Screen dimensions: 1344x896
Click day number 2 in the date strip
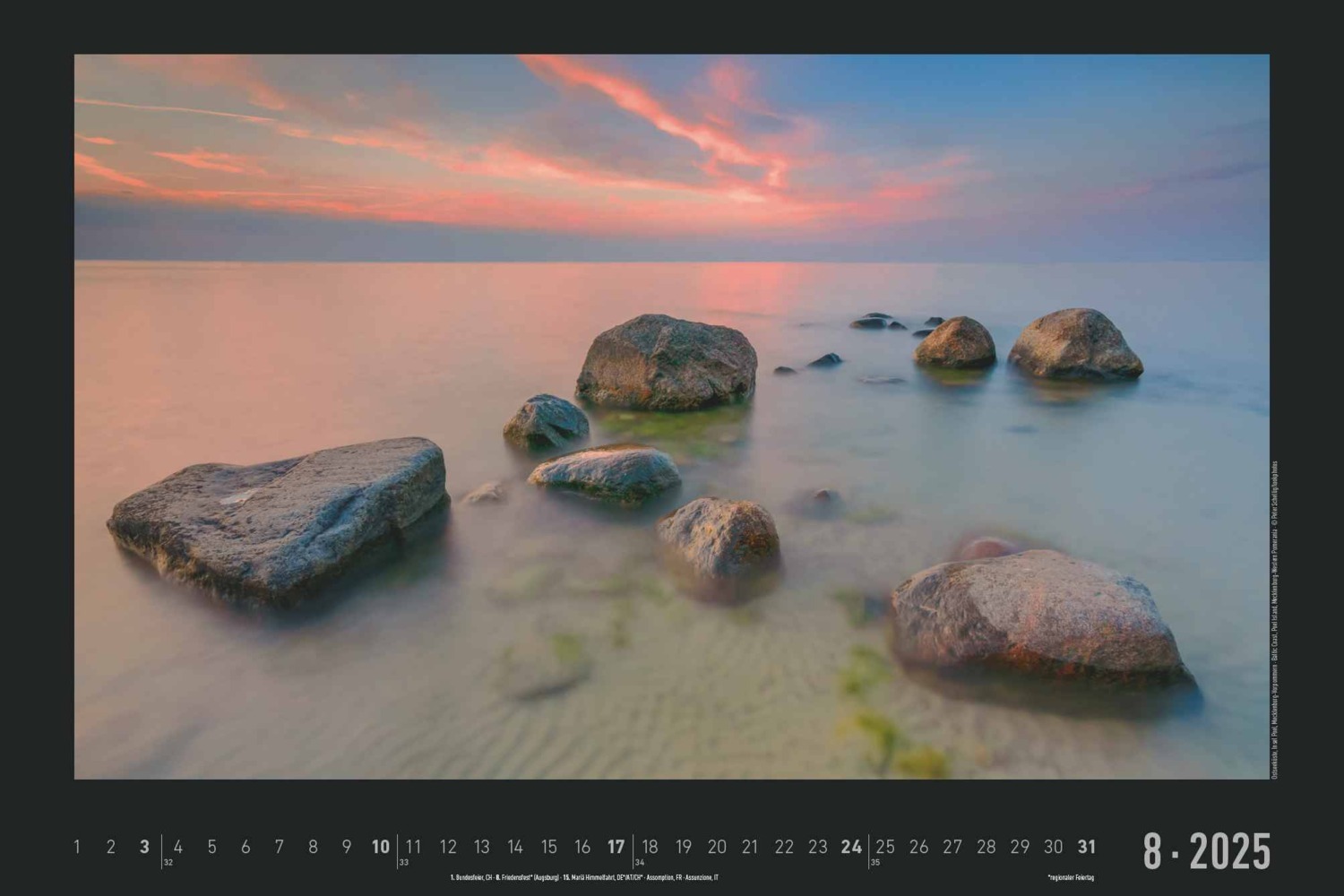(111, 847)
